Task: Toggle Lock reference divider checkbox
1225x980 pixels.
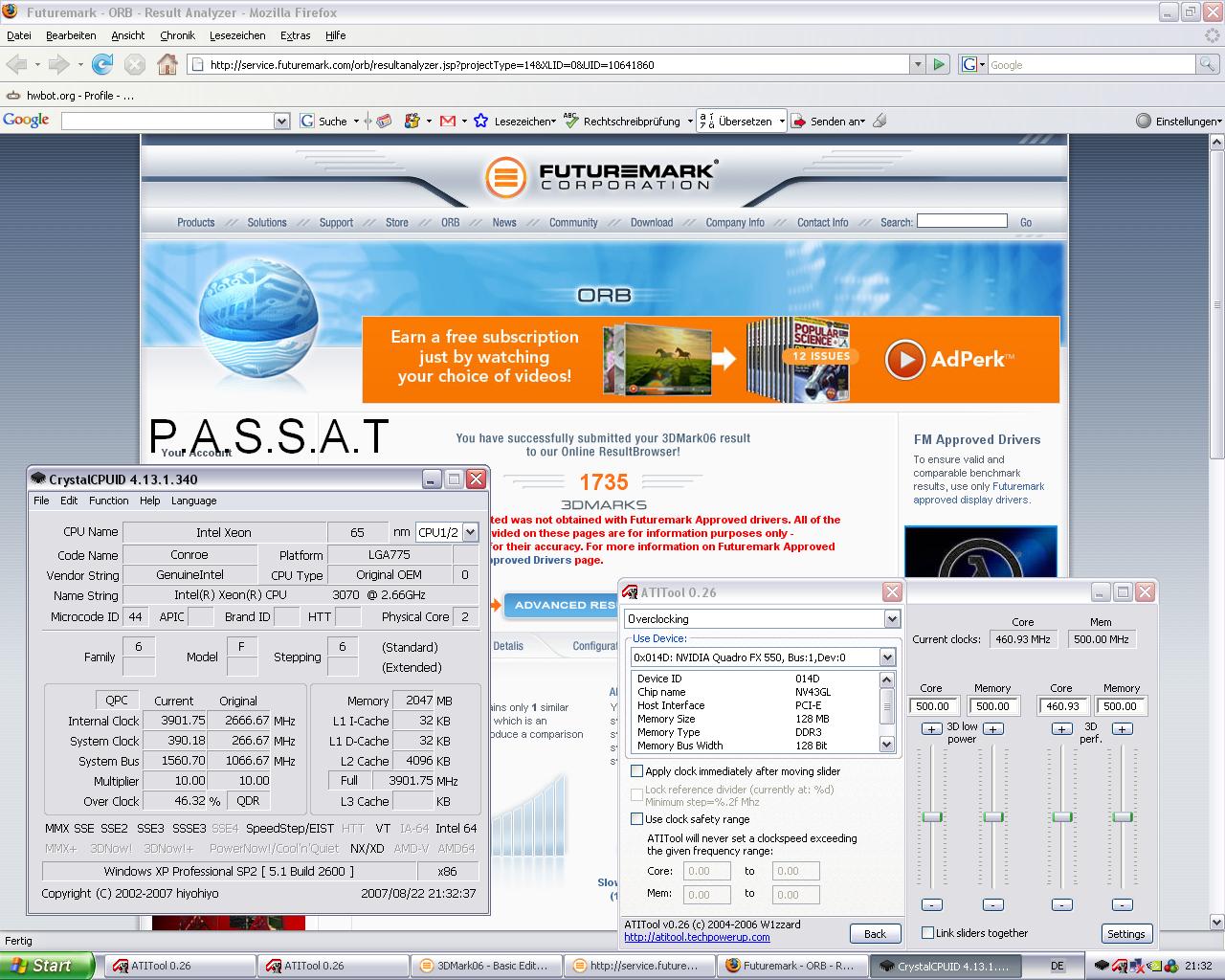Action: 636,794
